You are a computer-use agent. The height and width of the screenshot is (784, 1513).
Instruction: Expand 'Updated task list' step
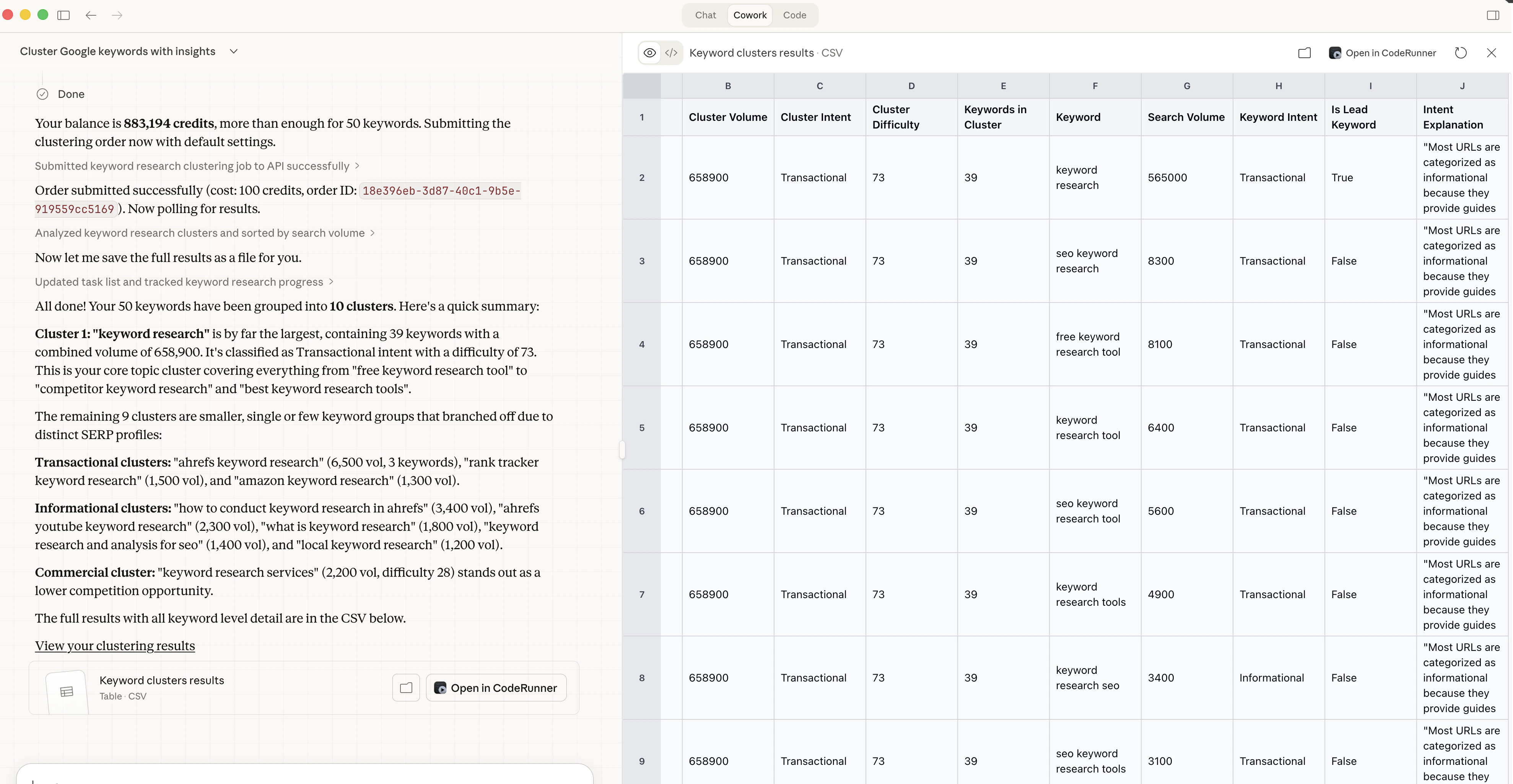(x=184, y=282)
